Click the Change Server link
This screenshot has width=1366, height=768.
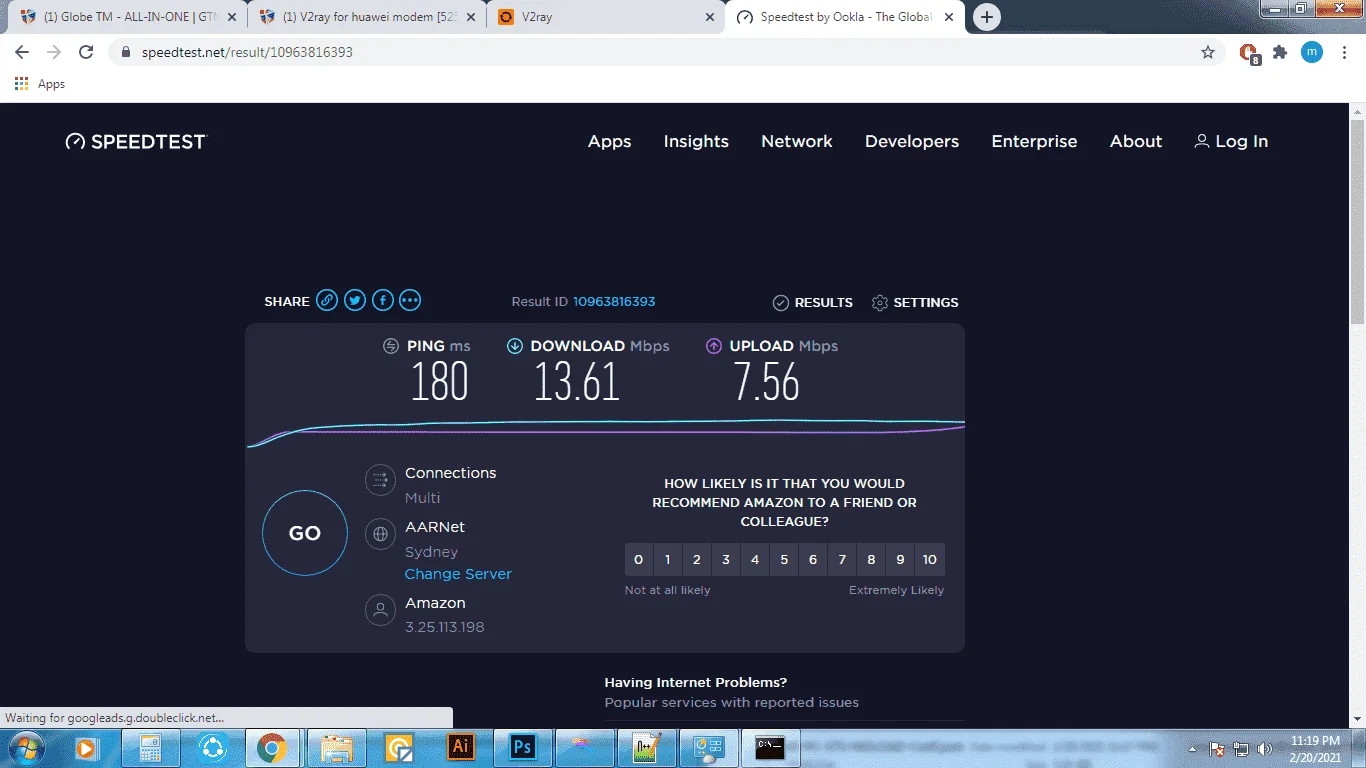coord(458,574)
